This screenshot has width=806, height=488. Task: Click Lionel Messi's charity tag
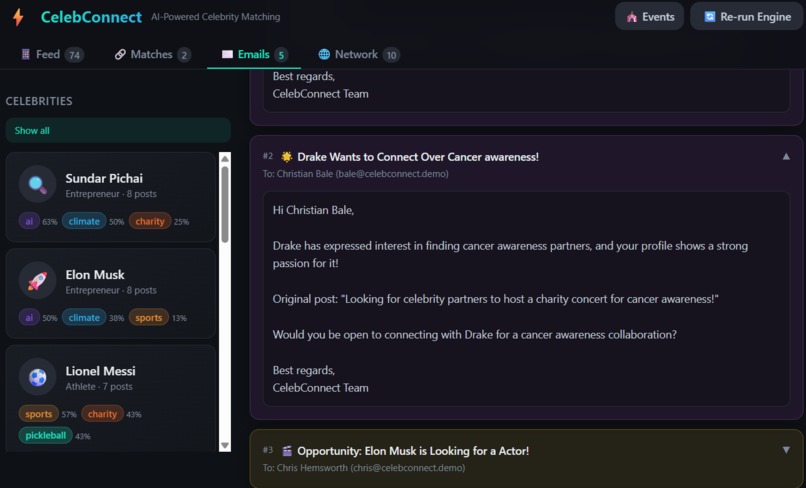[x=102, y=414]
